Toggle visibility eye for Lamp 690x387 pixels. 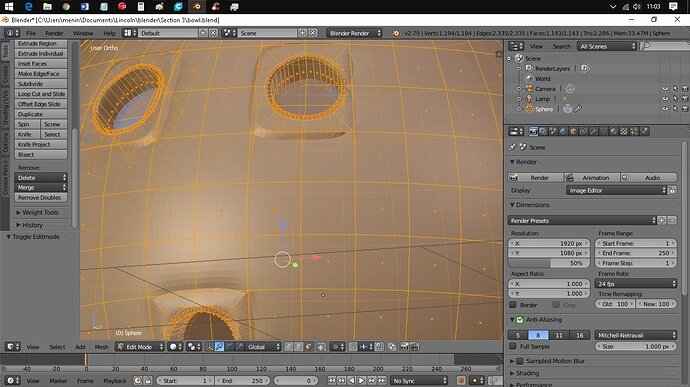(x=665, y=99)
